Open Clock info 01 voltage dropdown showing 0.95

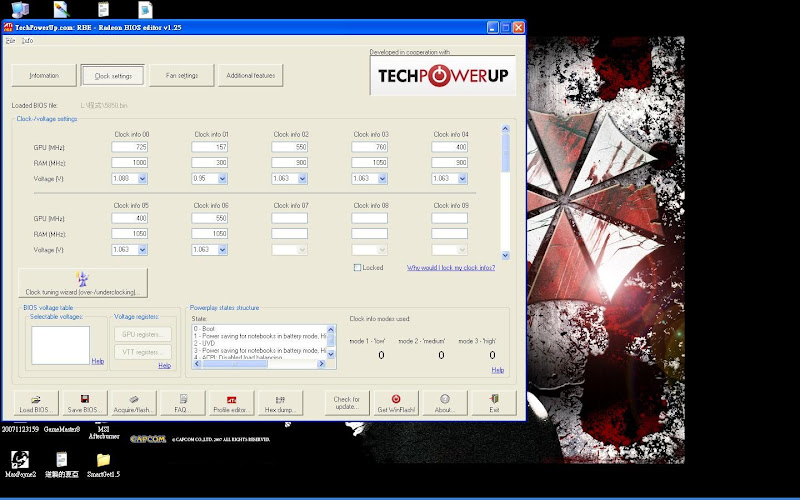tap(222, 179)
